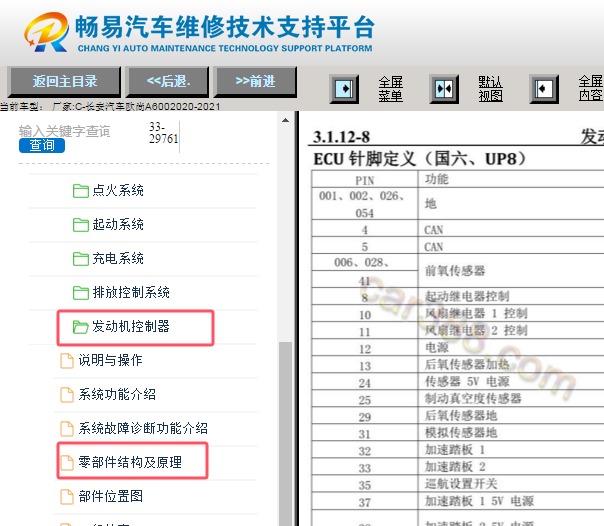Click the 前氧传感器 table cell

pyautogui.click(x=455, y=271)
